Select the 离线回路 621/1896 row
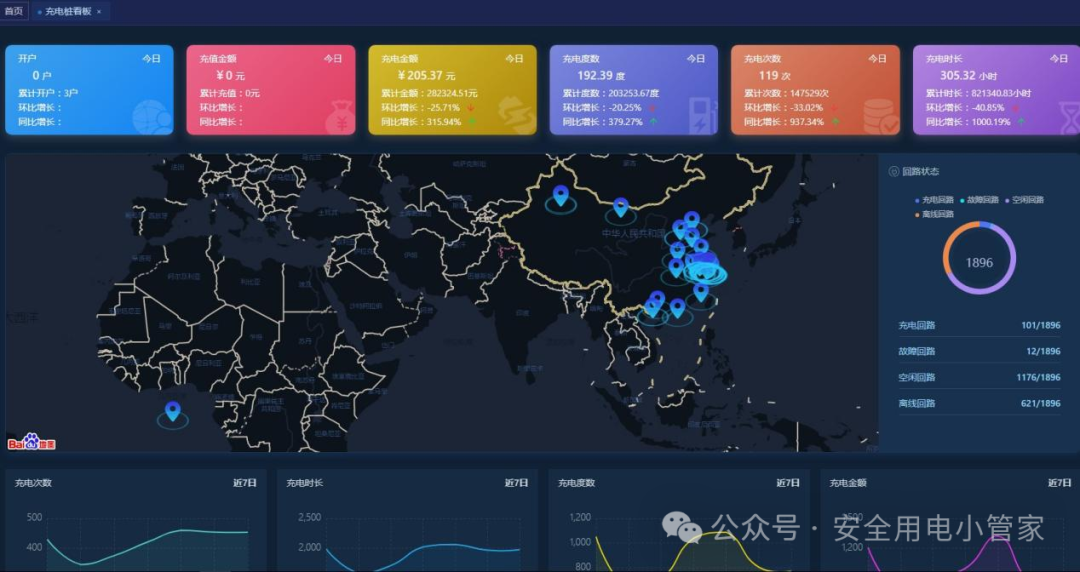The width and height of the screenshot is (1080, 572). (x=979, y=404)
